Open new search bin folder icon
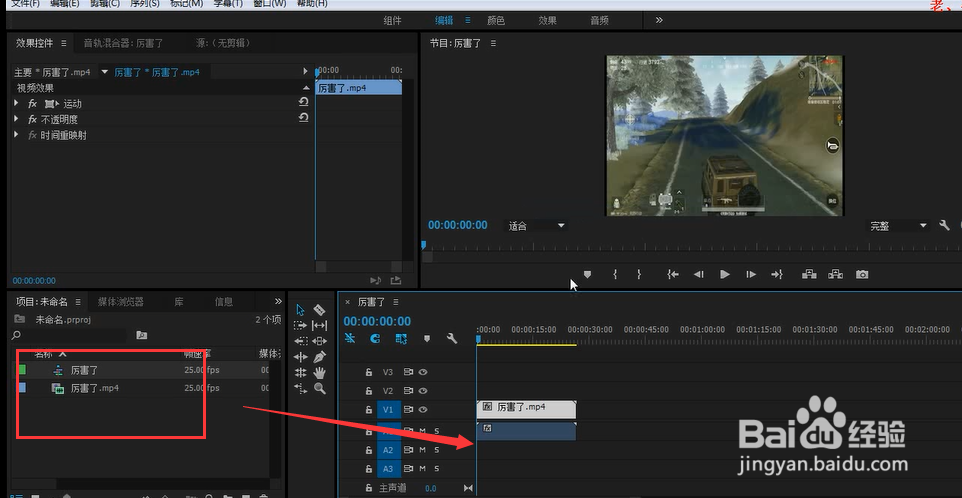 142,335
